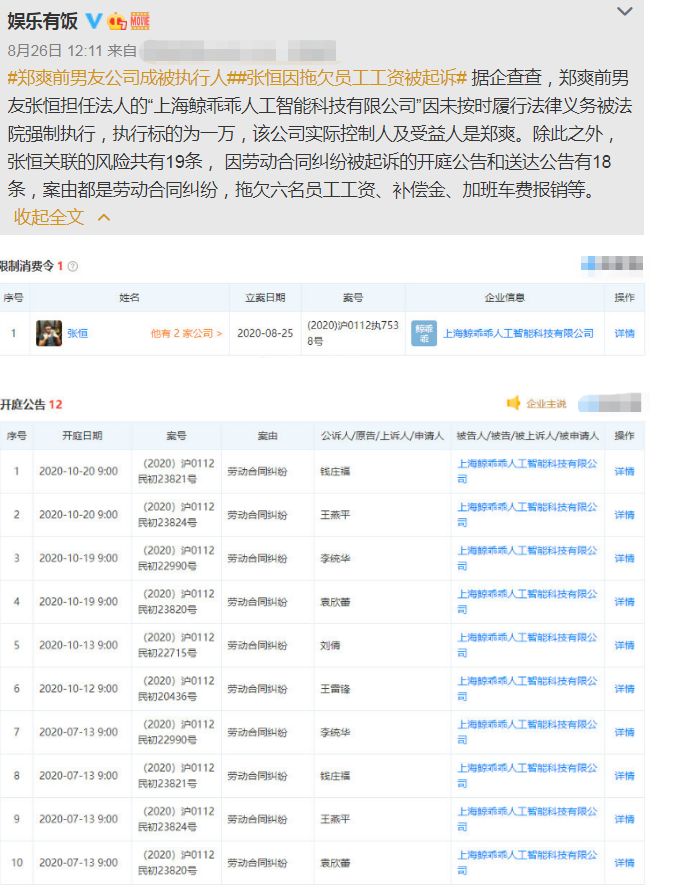This screenshot has height=885, width=677.
Task: Click the 鲸乖乖 company logo icon
Action: coord(424,333)
